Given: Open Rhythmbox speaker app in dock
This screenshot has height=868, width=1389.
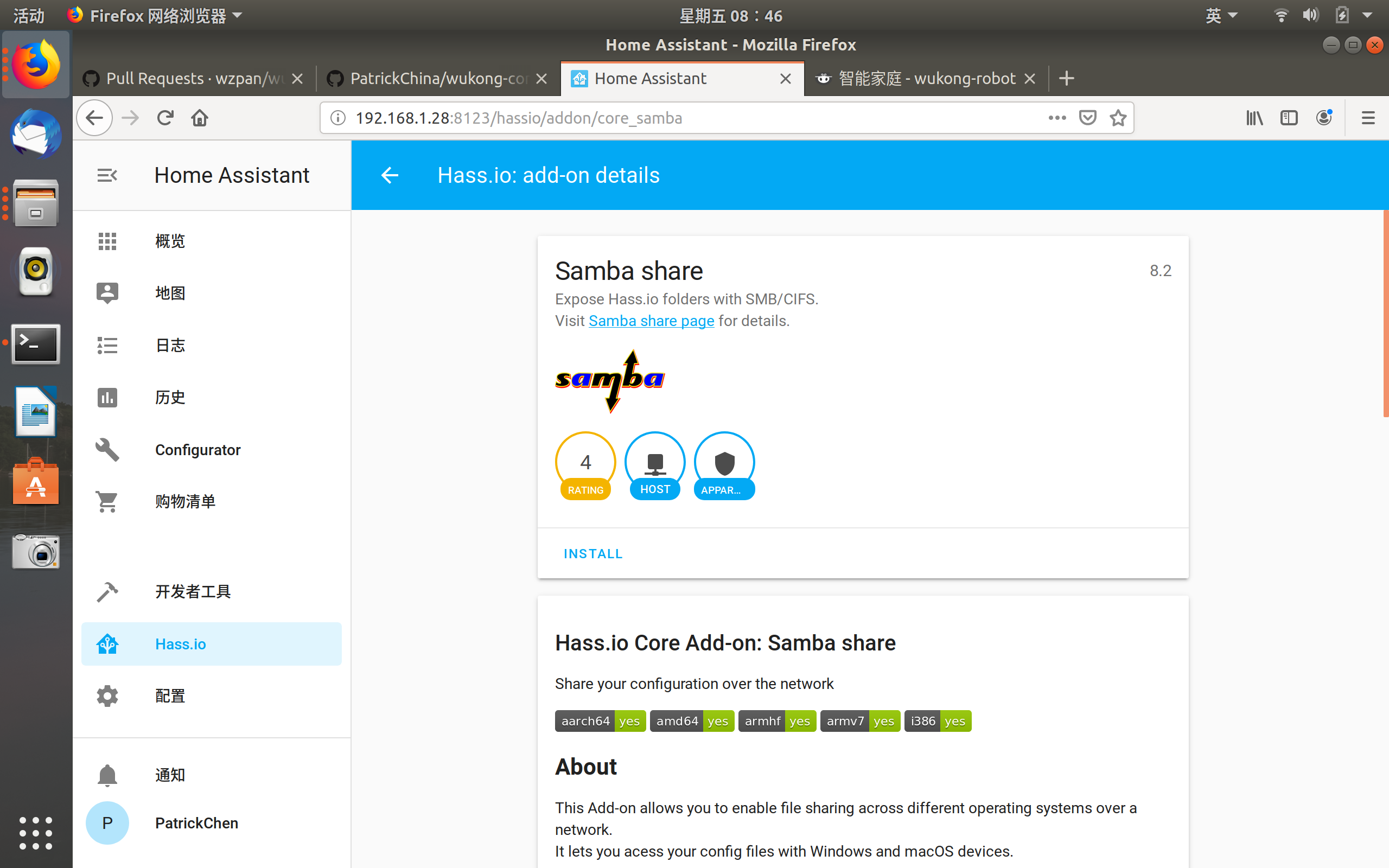Looking at the screenshot, I should pos(36,272).
